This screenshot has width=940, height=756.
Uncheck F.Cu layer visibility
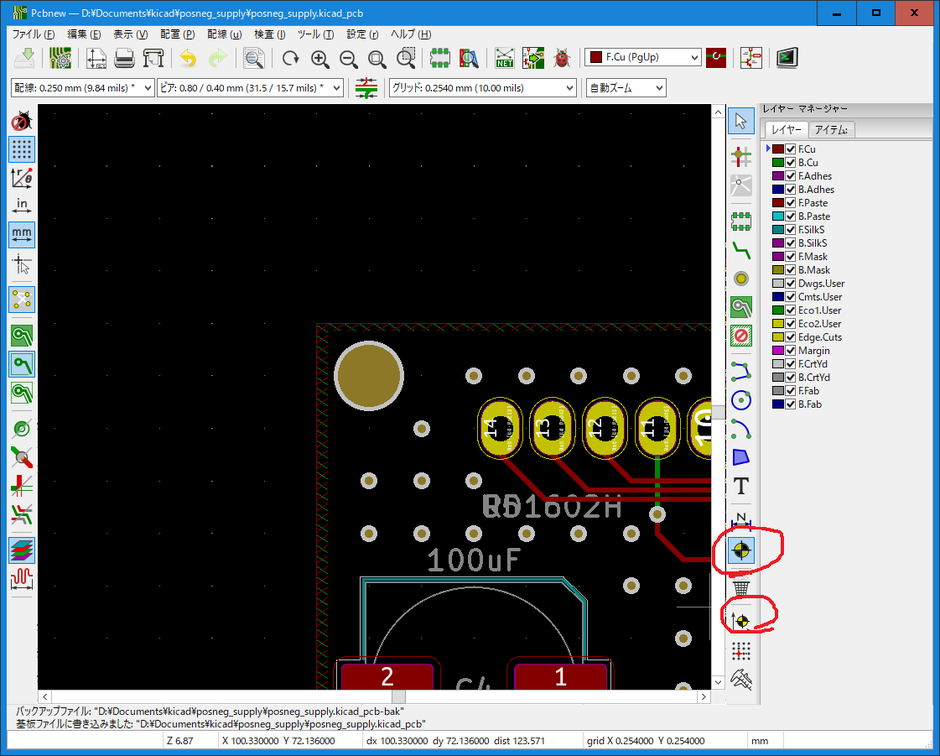click(x=791, y=149)
